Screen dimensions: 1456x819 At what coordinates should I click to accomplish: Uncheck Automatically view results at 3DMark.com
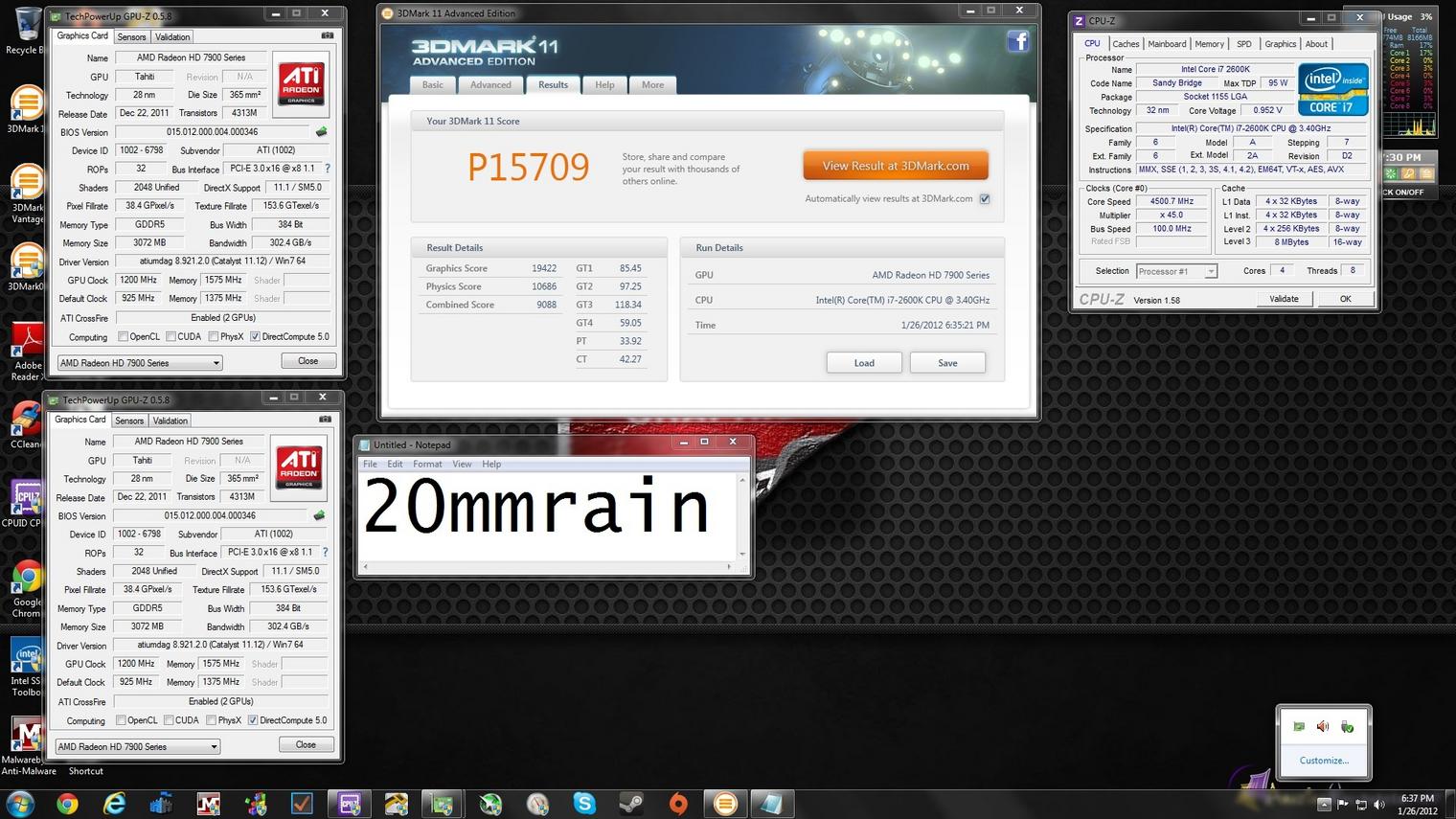[x=985, y=199]
